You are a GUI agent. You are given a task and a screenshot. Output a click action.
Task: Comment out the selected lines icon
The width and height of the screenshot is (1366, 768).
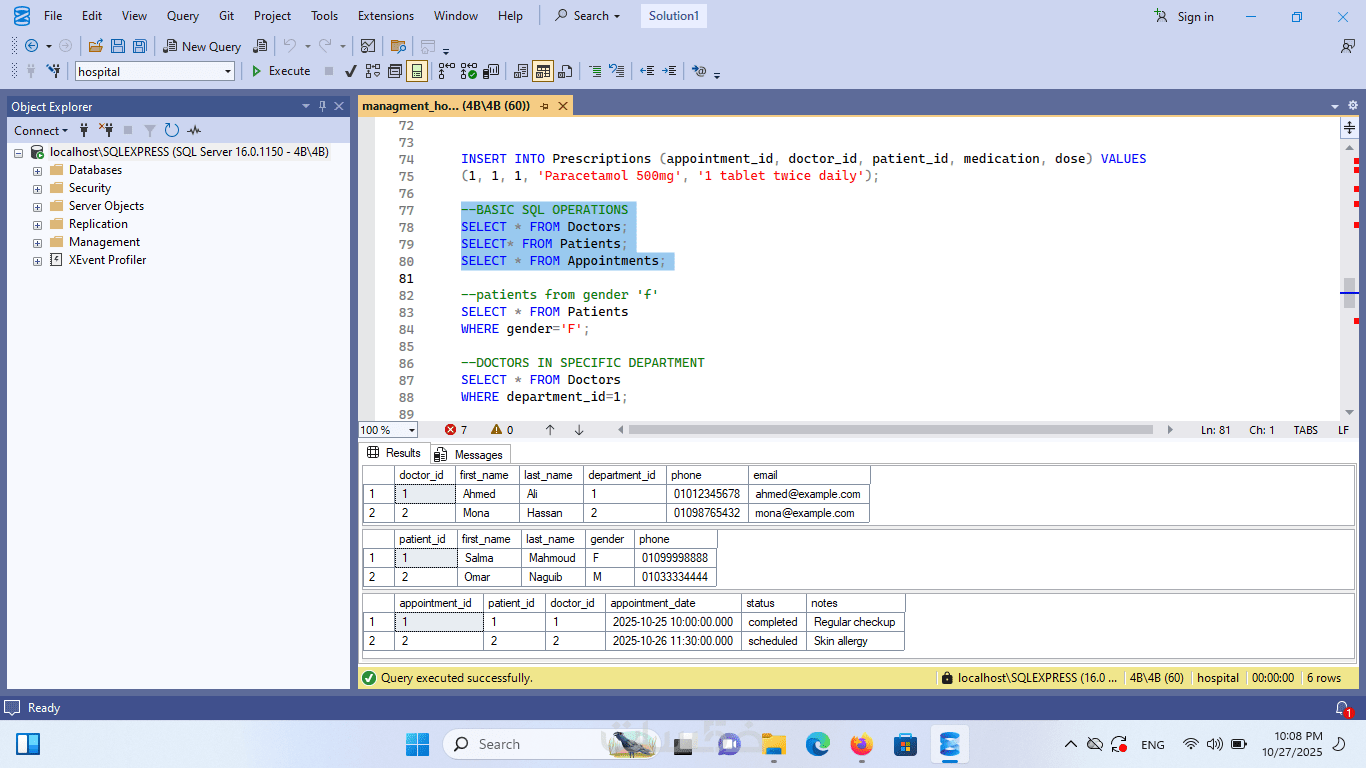(x=595, y=71)
